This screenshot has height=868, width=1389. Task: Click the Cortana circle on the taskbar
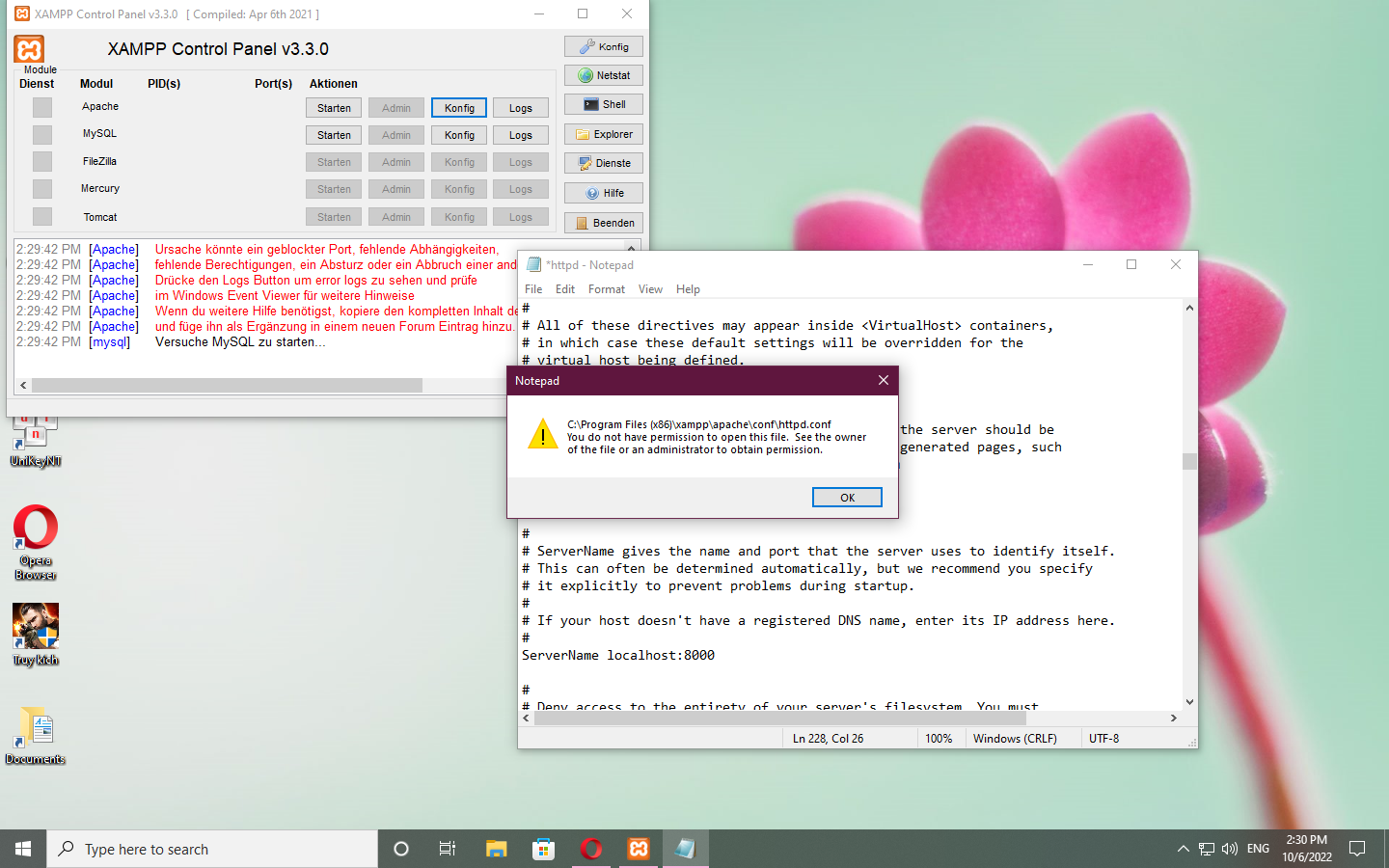tap(401, 849)
